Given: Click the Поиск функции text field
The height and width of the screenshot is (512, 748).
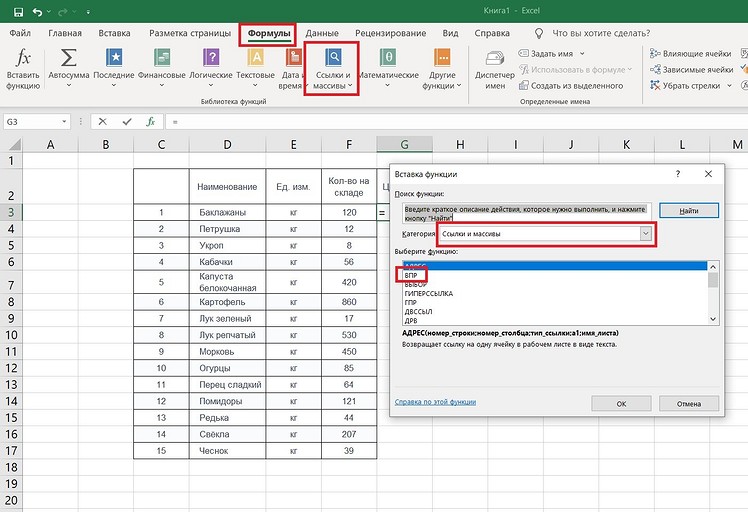Looking at the screenshot, I should click(x=525, y=211).
